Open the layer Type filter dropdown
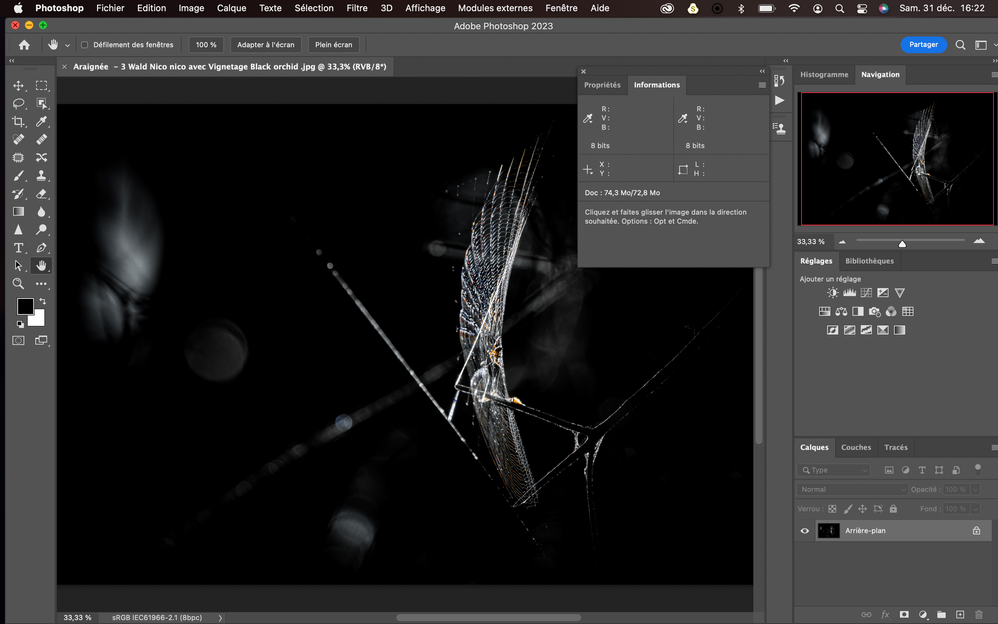Screen dimensions: 998x624 tap(835, 470)
